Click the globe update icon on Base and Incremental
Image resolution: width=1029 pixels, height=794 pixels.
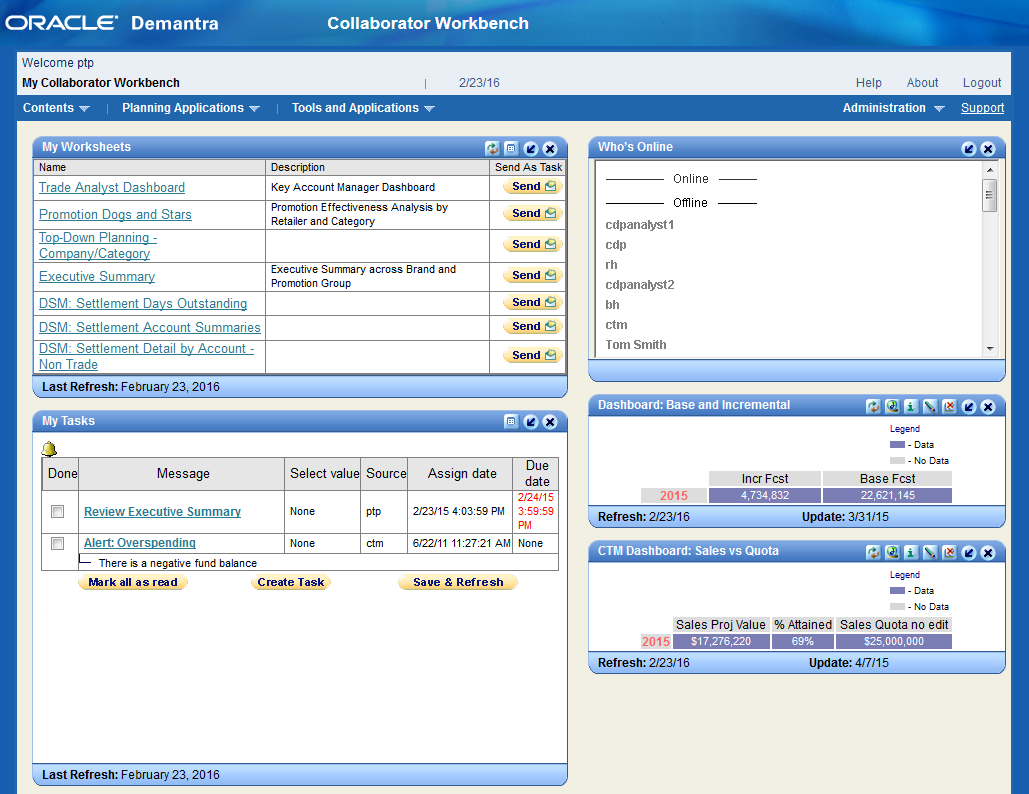(x=892, y=407)
